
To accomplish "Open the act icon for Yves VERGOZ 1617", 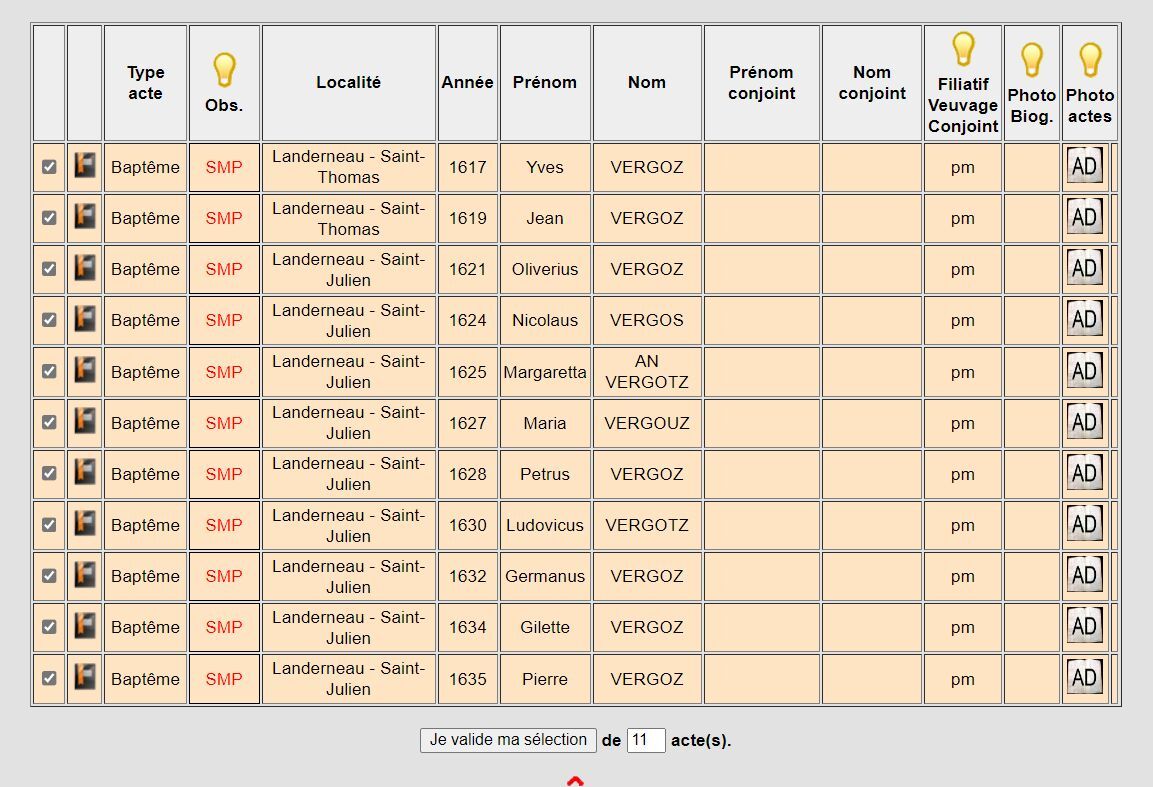I will click(85, 165).
